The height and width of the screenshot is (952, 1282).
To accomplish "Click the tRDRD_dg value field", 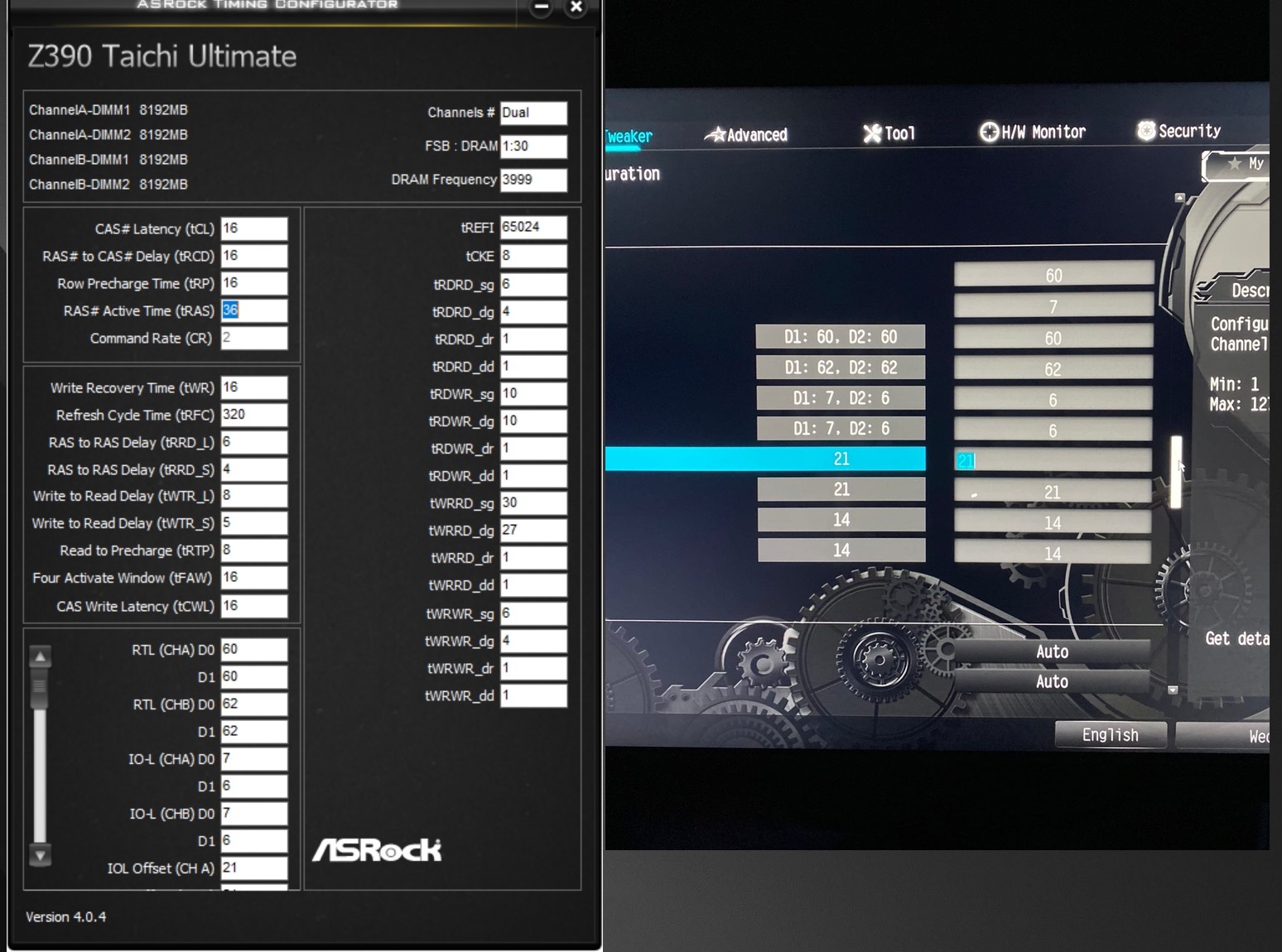I will pyautogui.click(x=534, y=312).
